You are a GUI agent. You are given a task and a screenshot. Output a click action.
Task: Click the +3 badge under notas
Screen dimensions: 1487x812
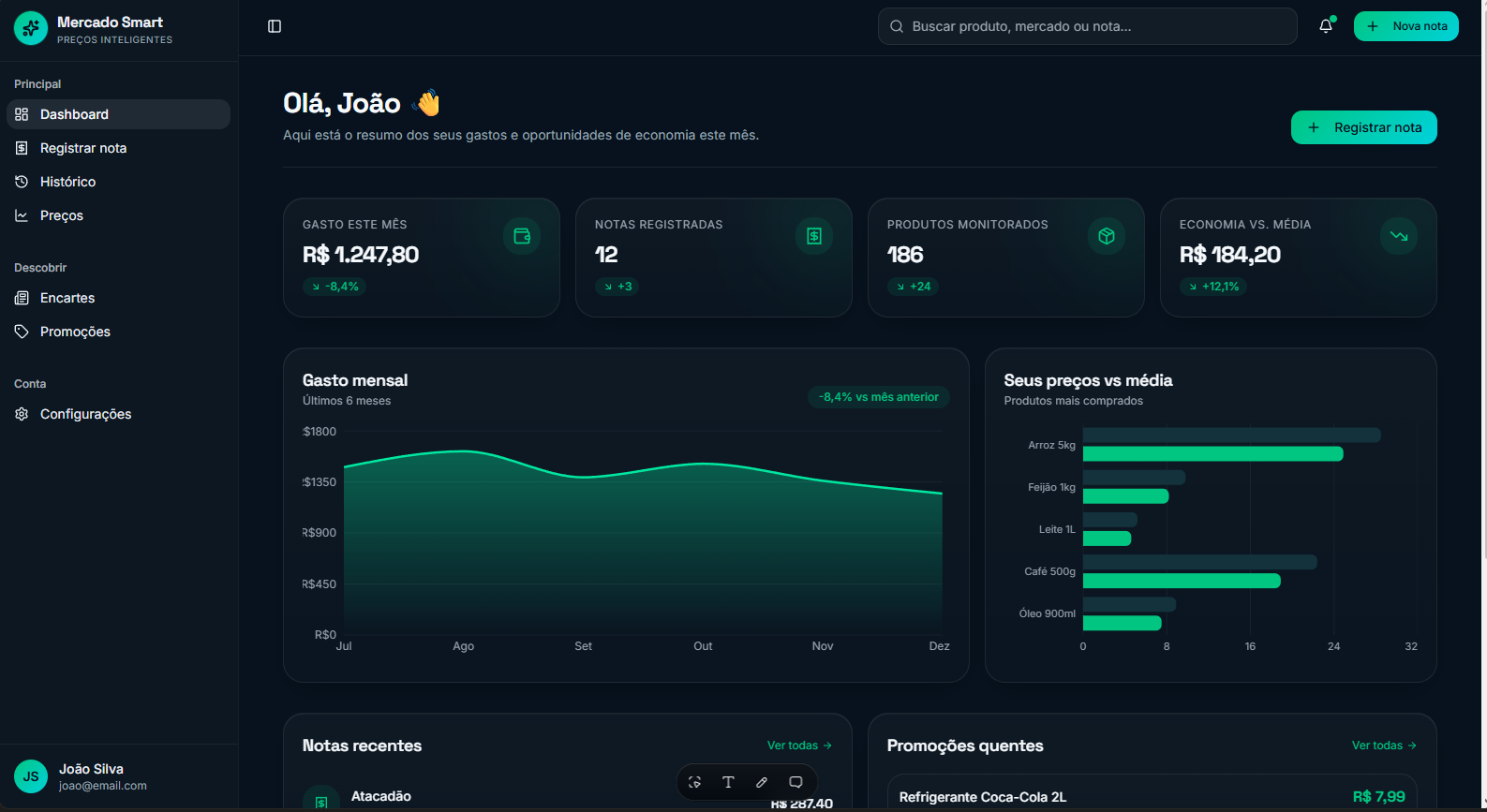point(617,287)
